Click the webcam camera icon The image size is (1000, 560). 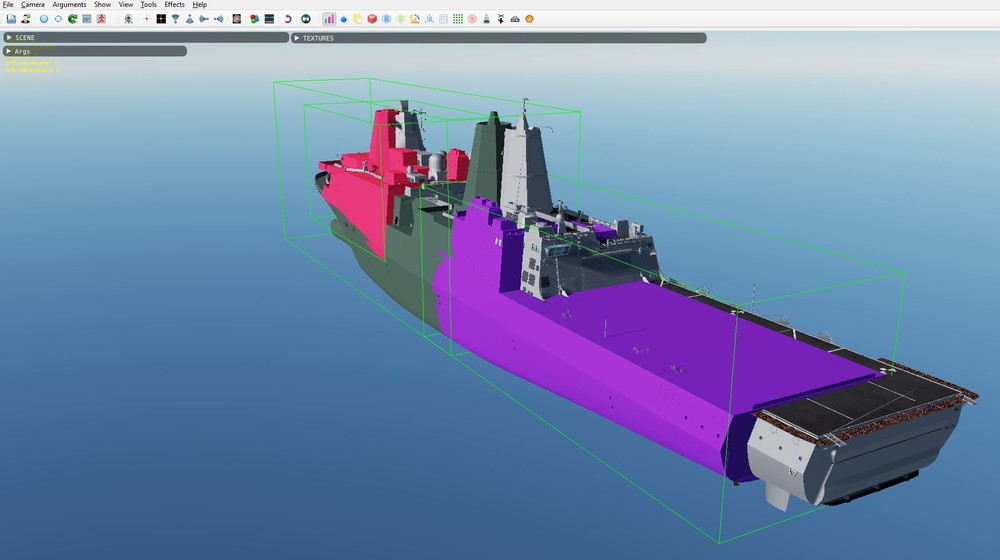point(128,19)
